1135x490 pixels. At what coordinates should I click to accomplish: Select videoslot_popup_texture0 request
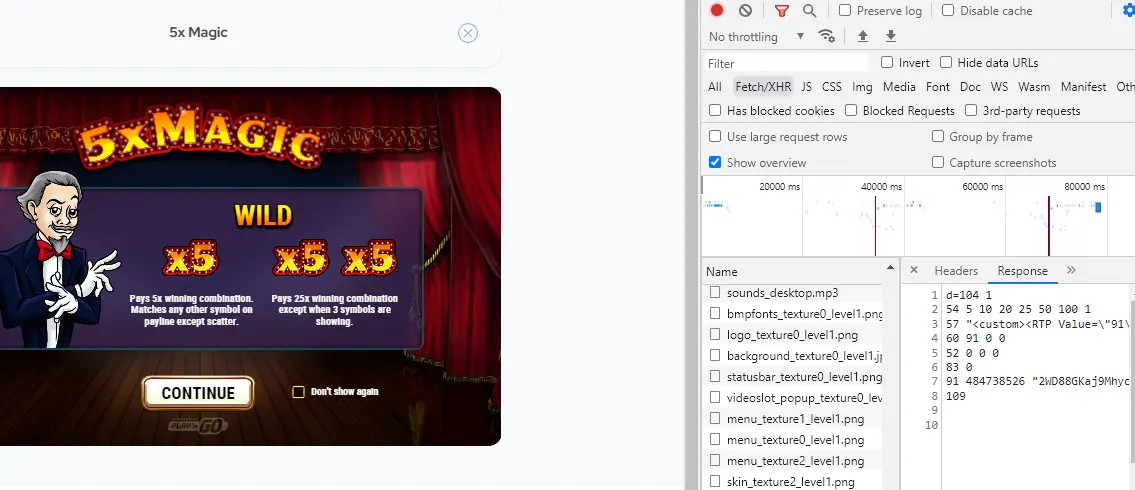(792, 398)
